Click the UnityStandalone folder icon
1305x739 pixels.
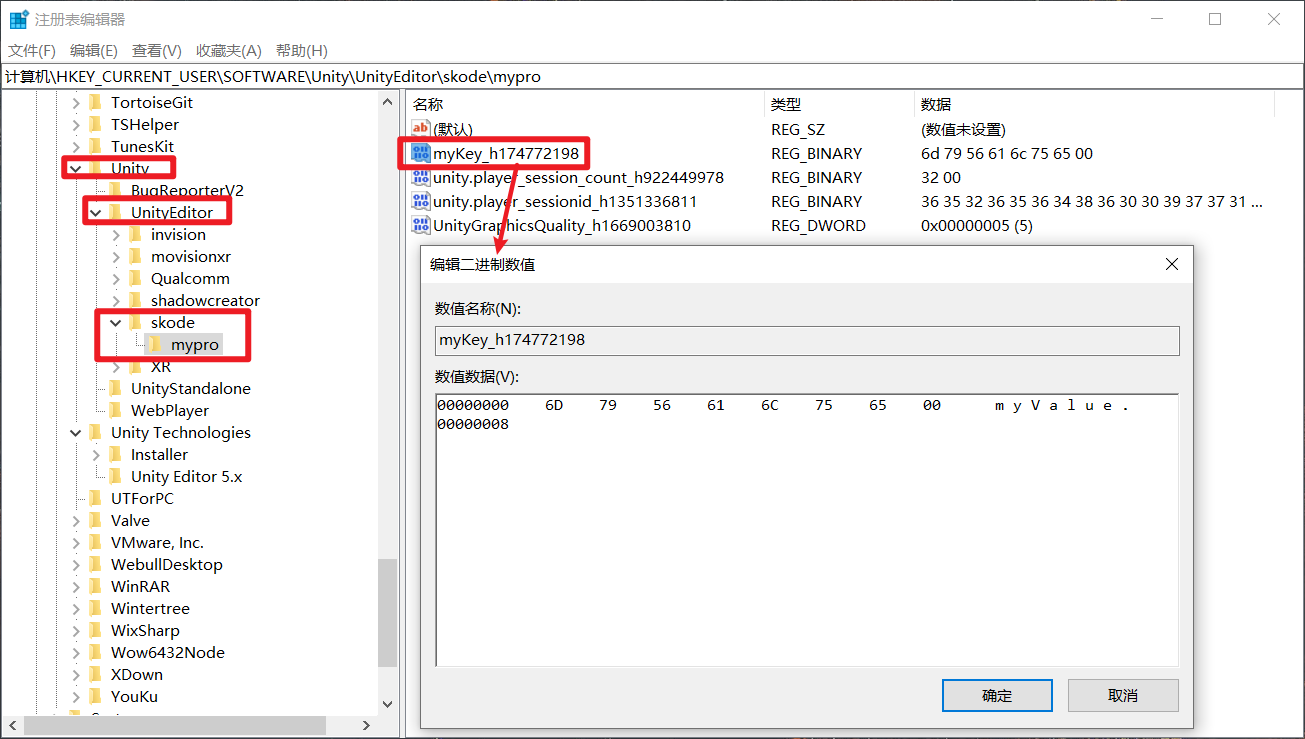116,388
